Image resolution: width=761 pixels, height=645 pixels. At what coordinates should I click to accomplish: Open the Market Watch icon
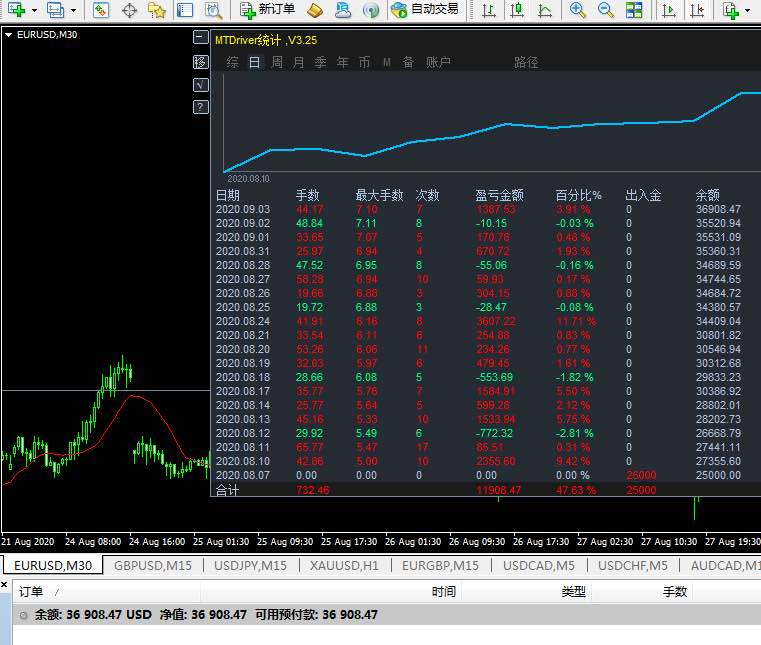click(101, 10)
